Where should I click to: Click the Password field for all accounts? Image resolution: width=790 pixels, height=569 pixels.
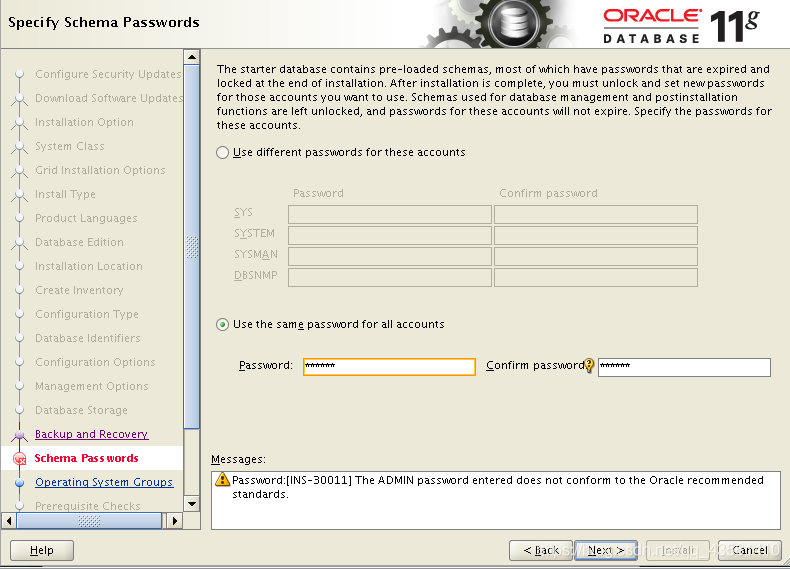point(389,367)
